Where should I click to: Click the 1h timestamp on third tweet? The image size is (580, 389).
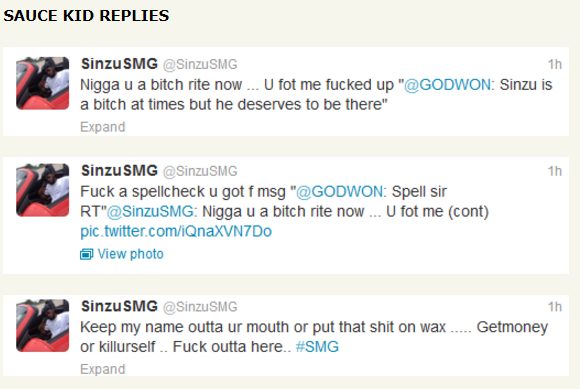(x=555, y=307)
